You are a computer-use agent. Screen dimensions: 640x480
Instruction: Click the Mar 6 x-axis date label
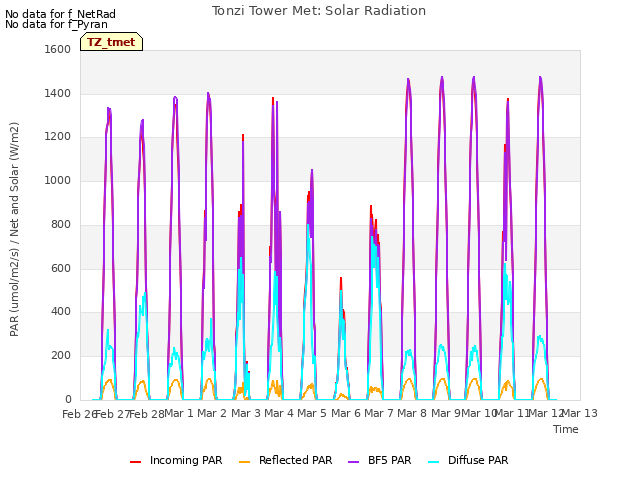pos(346,413)
